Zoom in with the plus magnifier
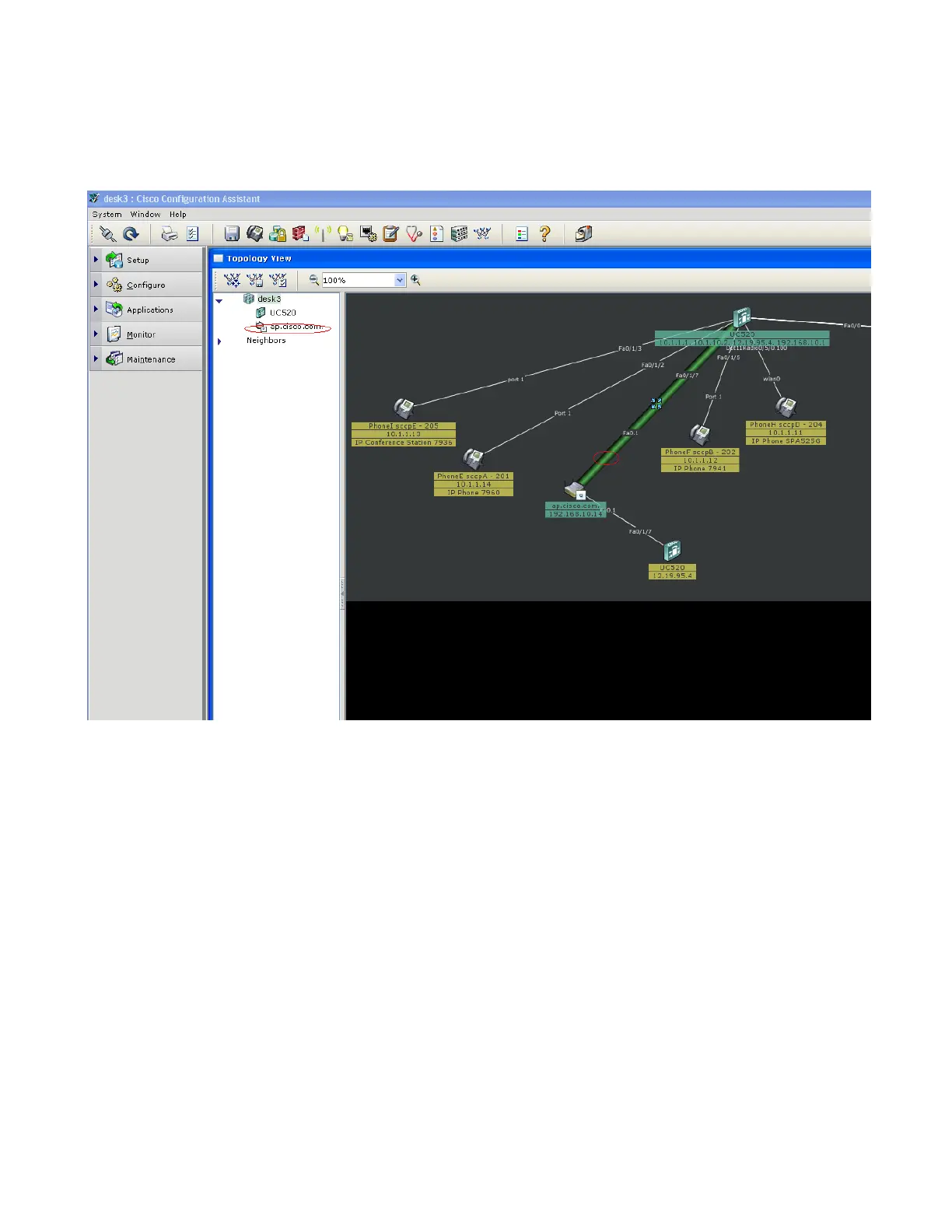Viewport: 952px width, 1232px height. point(415,280)
